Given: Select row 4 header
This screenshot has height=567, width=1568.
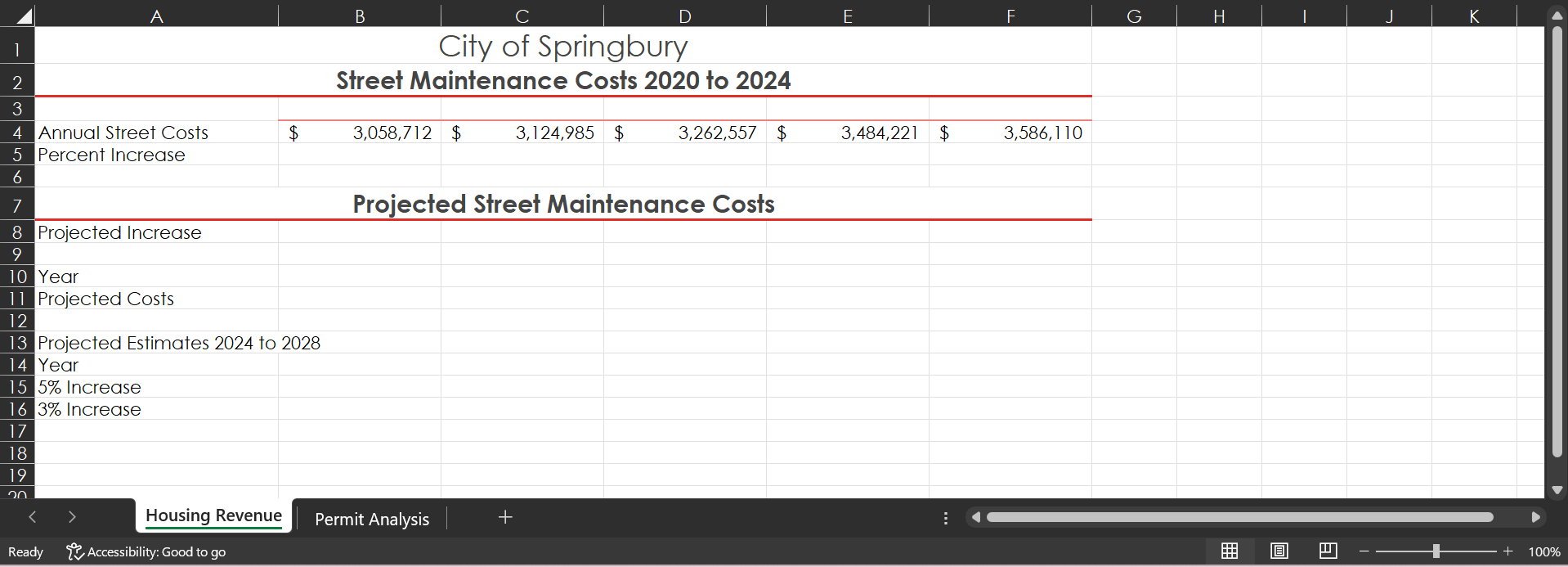Looking at the screenshot, I should 17,133.
